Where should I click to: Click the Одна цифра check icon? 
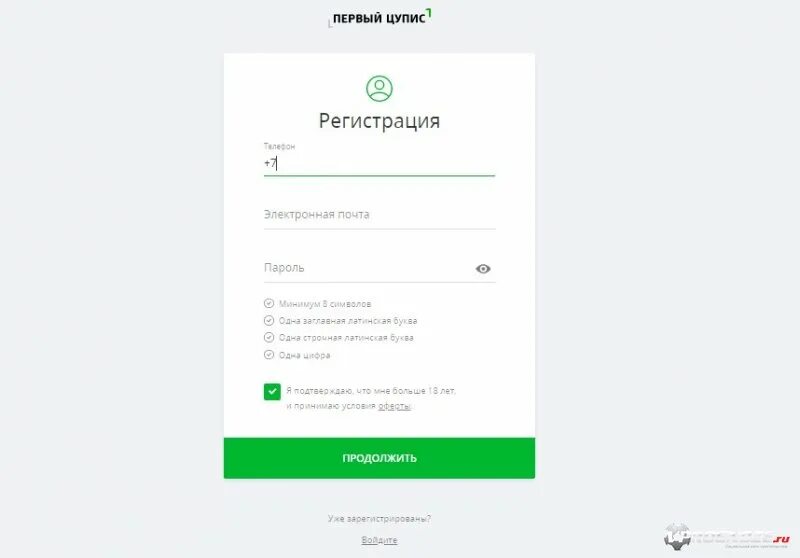(269, 354)
